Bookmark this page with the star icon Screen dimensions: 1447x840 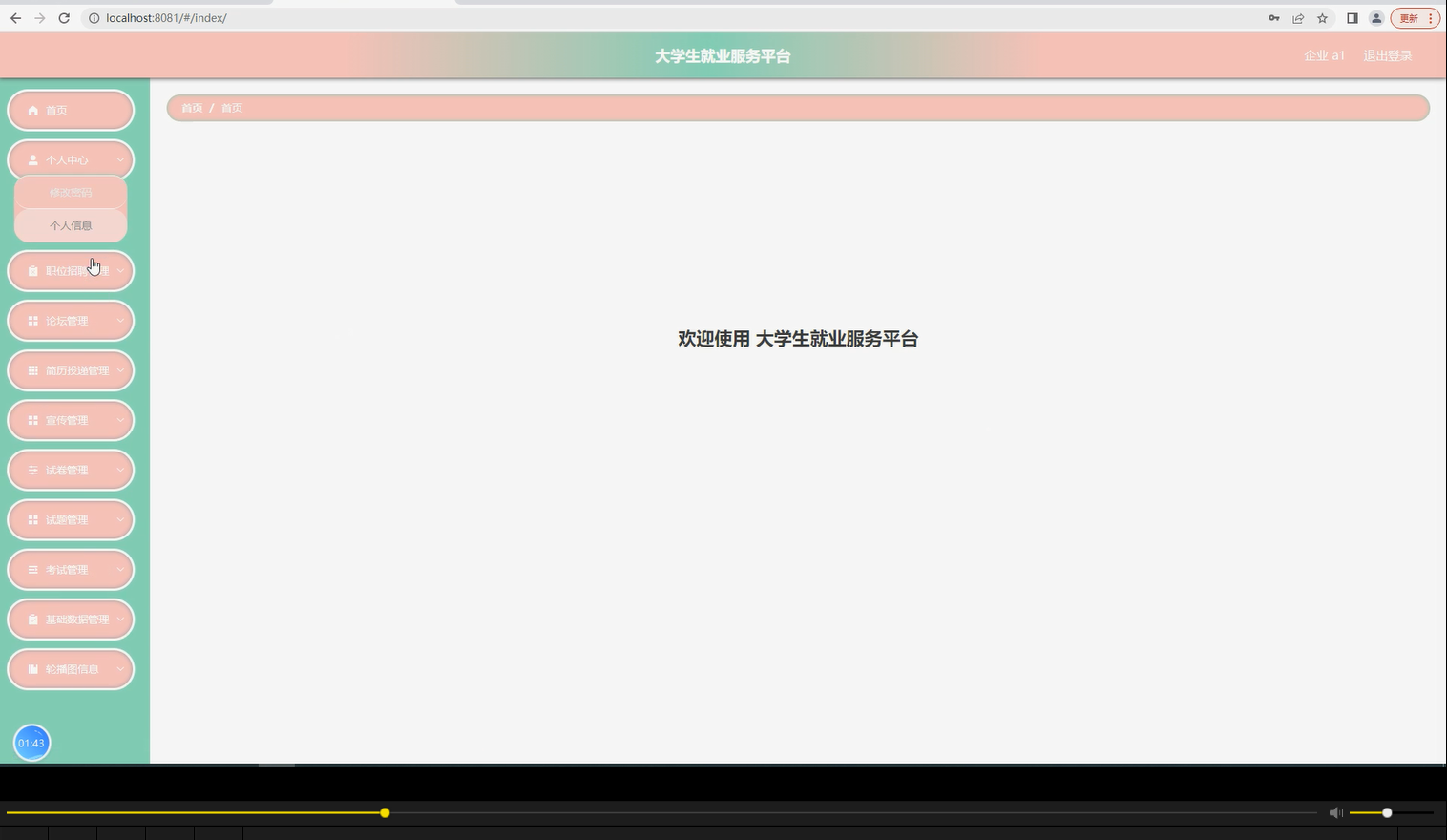tap(1322, 17)
